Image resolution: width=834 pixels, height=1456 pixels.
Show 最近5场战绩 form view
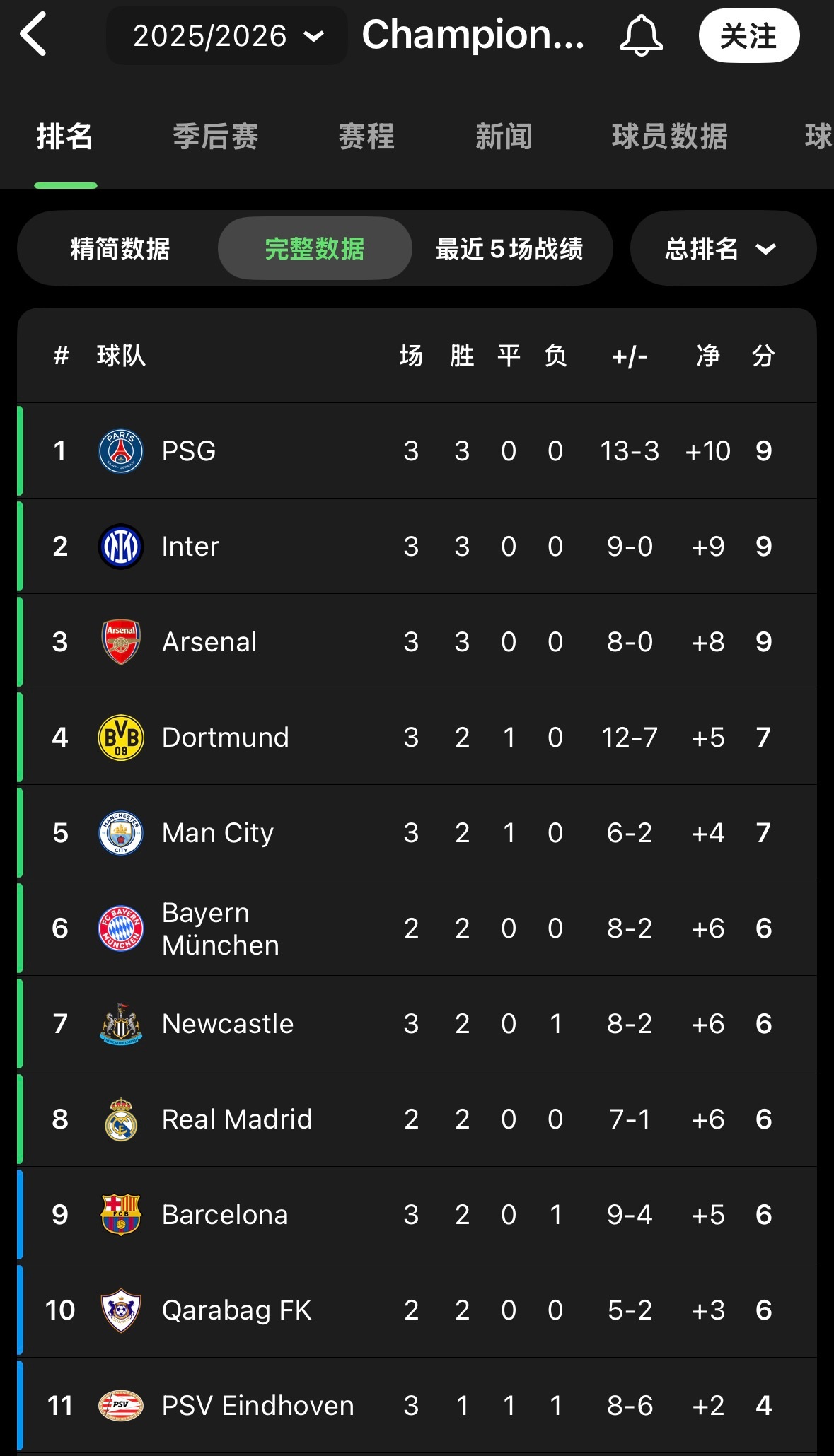tap(509, 249)
